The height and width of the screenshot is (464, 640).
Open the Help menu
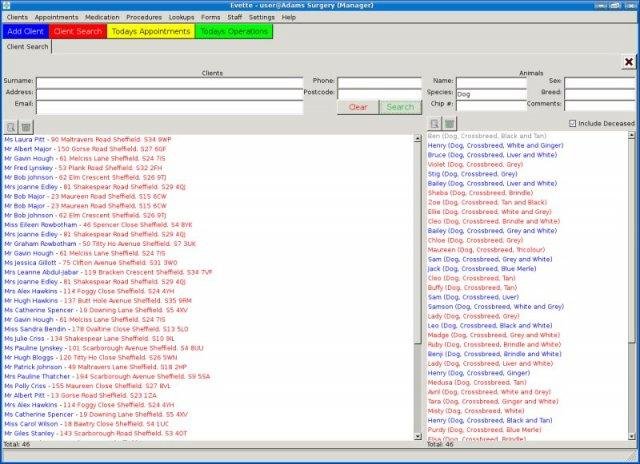point(288,17)
